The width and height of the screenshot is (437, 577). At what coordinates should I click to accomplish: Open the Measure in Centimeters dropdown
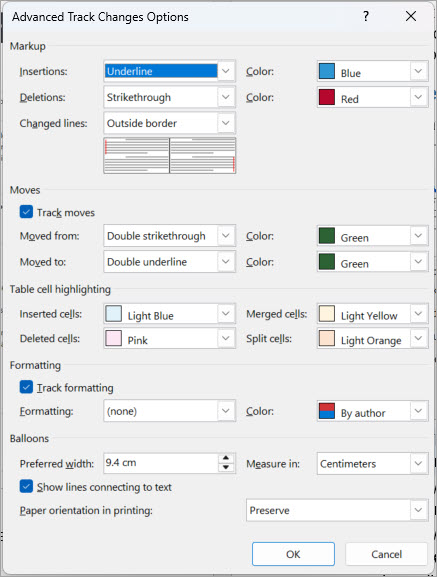[373, 463]
